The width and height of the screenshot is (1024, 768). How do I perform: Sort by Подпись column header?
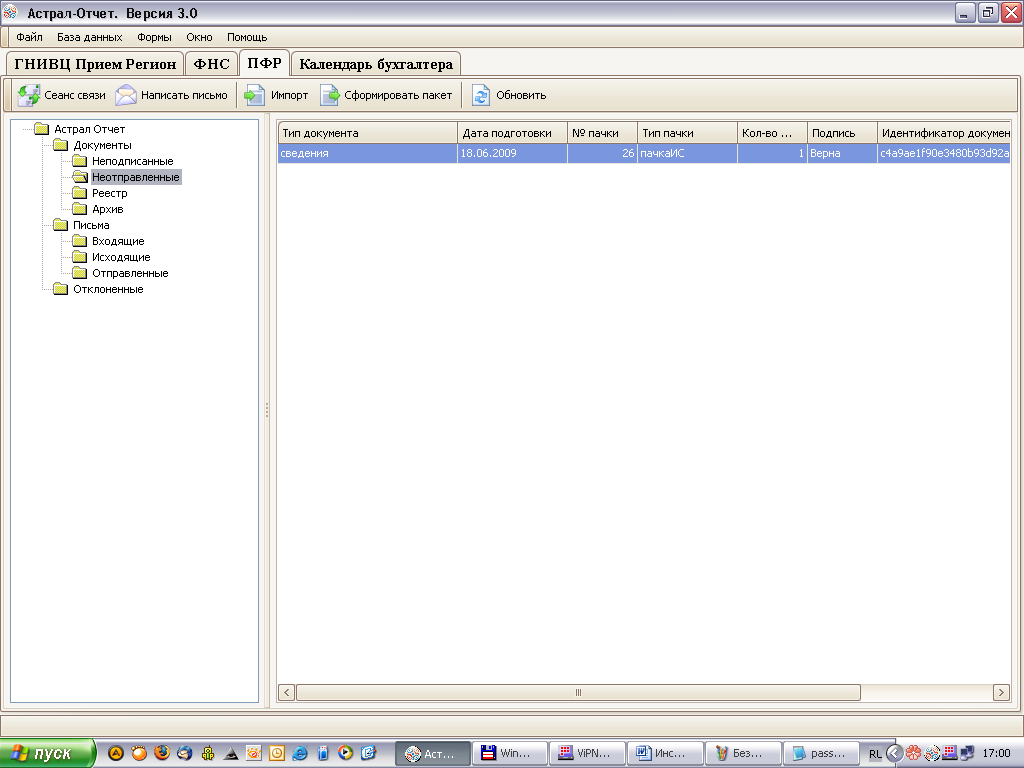click(842, 133)
